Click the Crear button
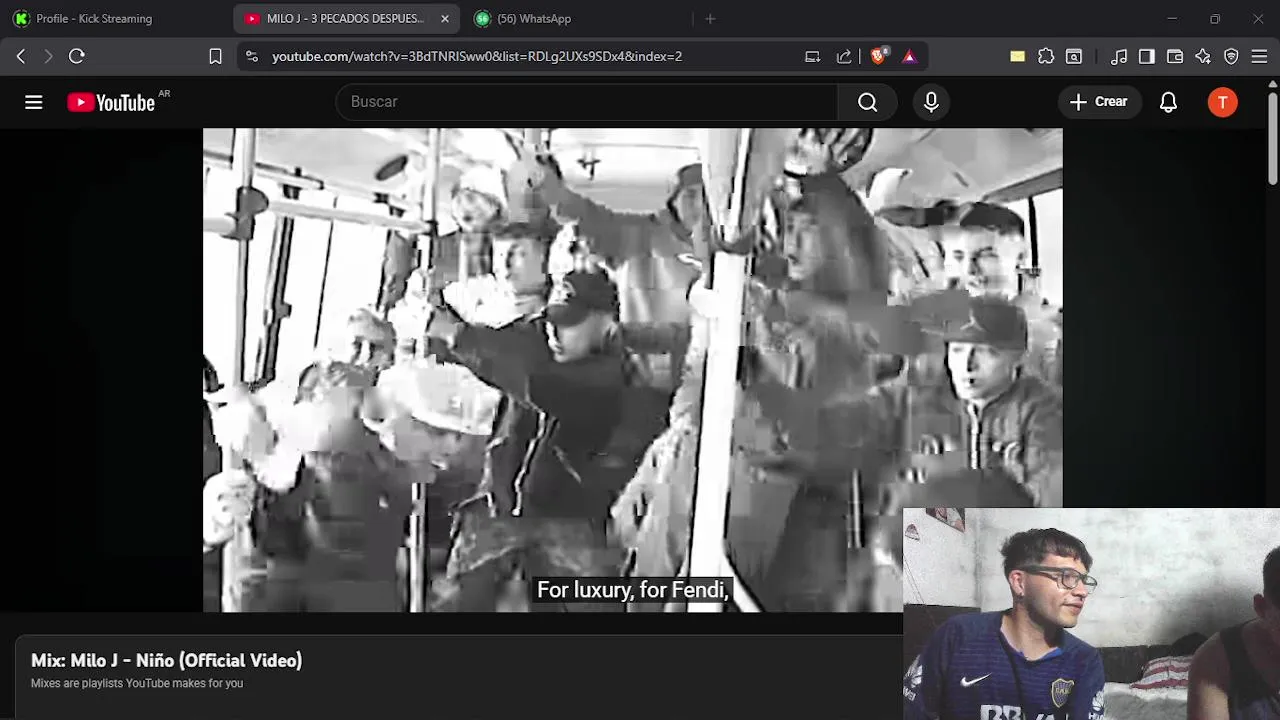This screenshot has height=720, width=1280. tap(1099, 102)
